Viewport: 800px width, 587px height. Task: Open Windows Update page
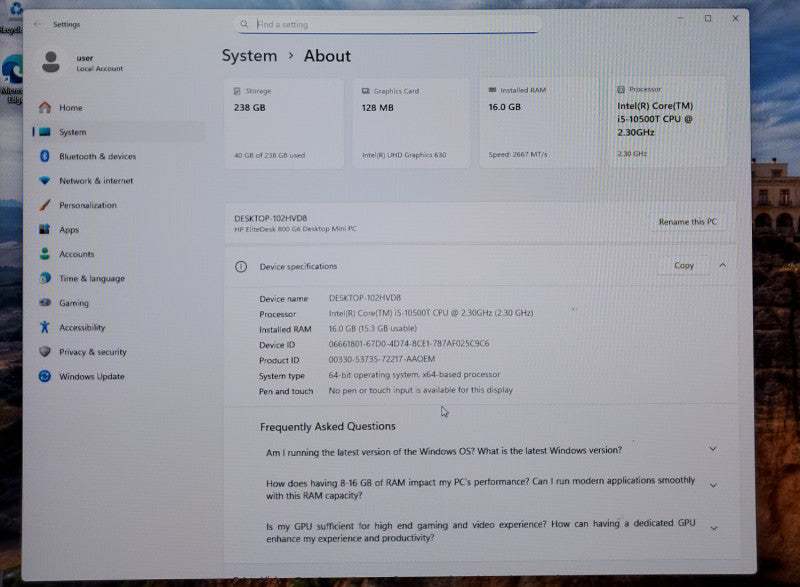[118, 376]
